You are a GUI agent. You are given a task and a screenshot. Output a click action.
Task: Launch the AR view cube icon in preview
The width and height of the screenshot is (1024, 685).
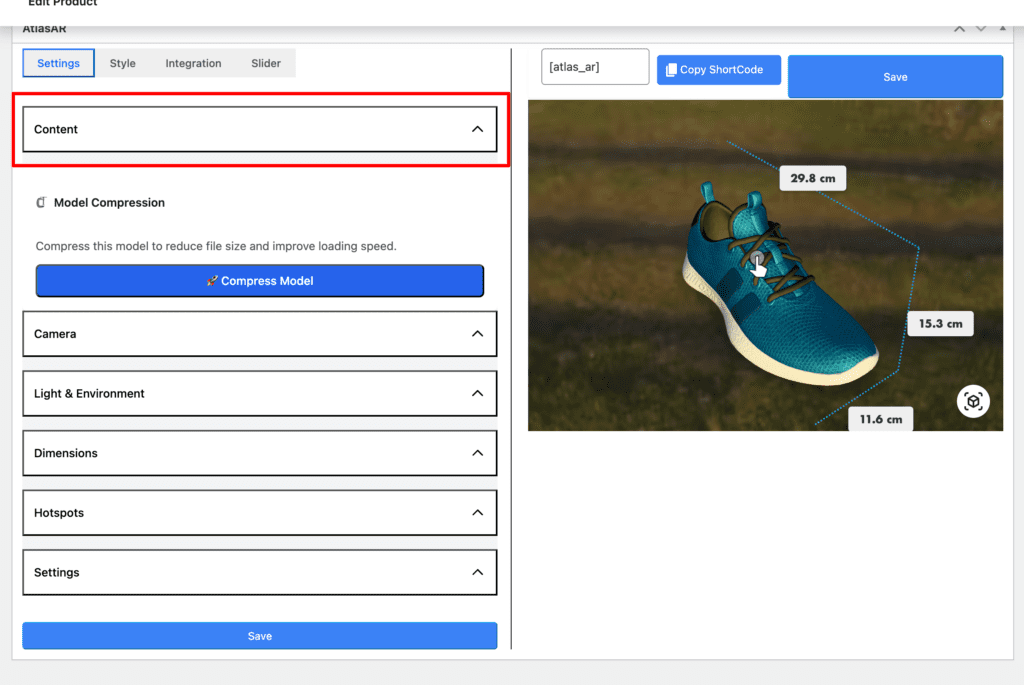(973, 401)
